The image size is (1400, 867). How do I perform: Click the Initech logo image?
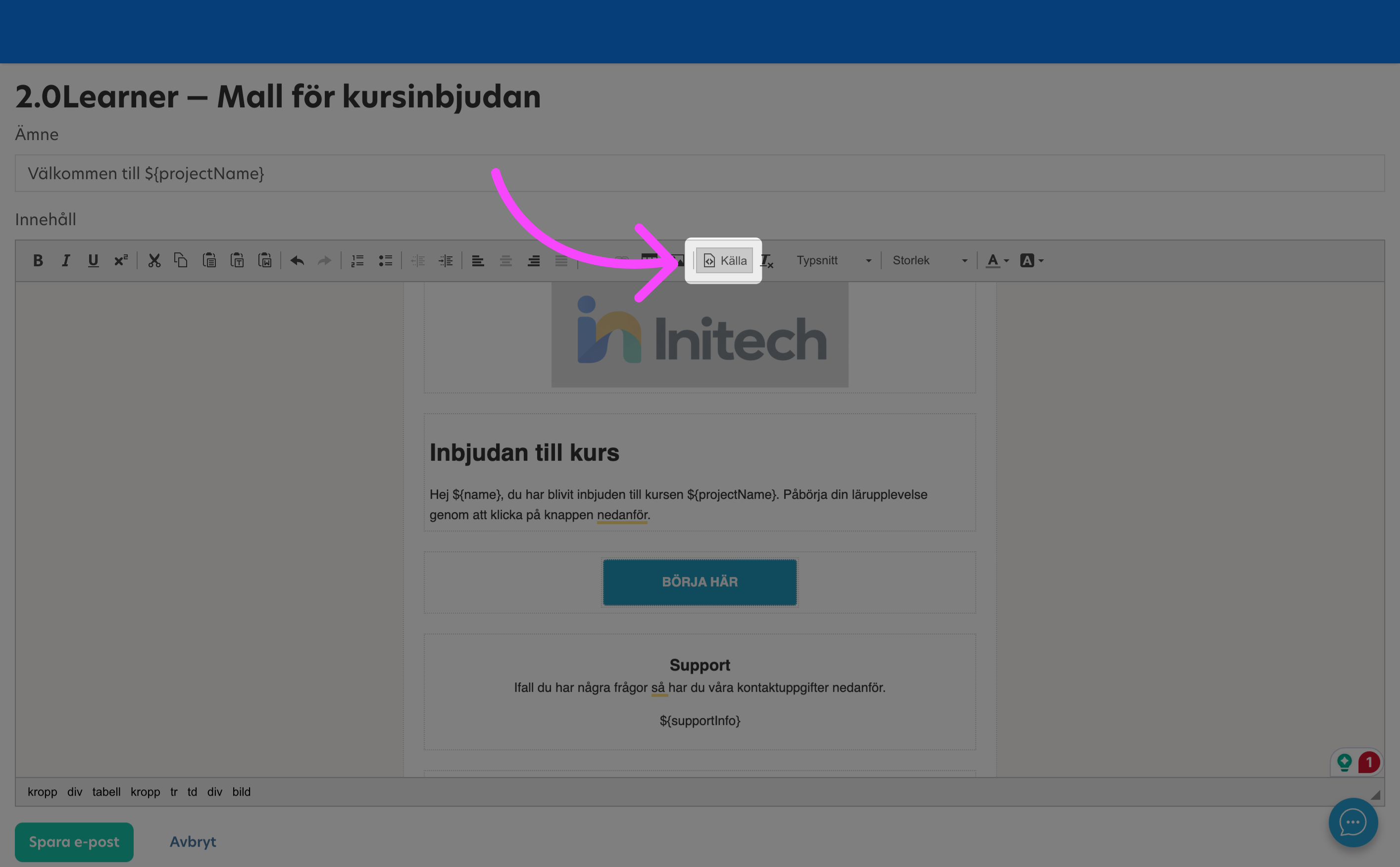click(700, 335)
